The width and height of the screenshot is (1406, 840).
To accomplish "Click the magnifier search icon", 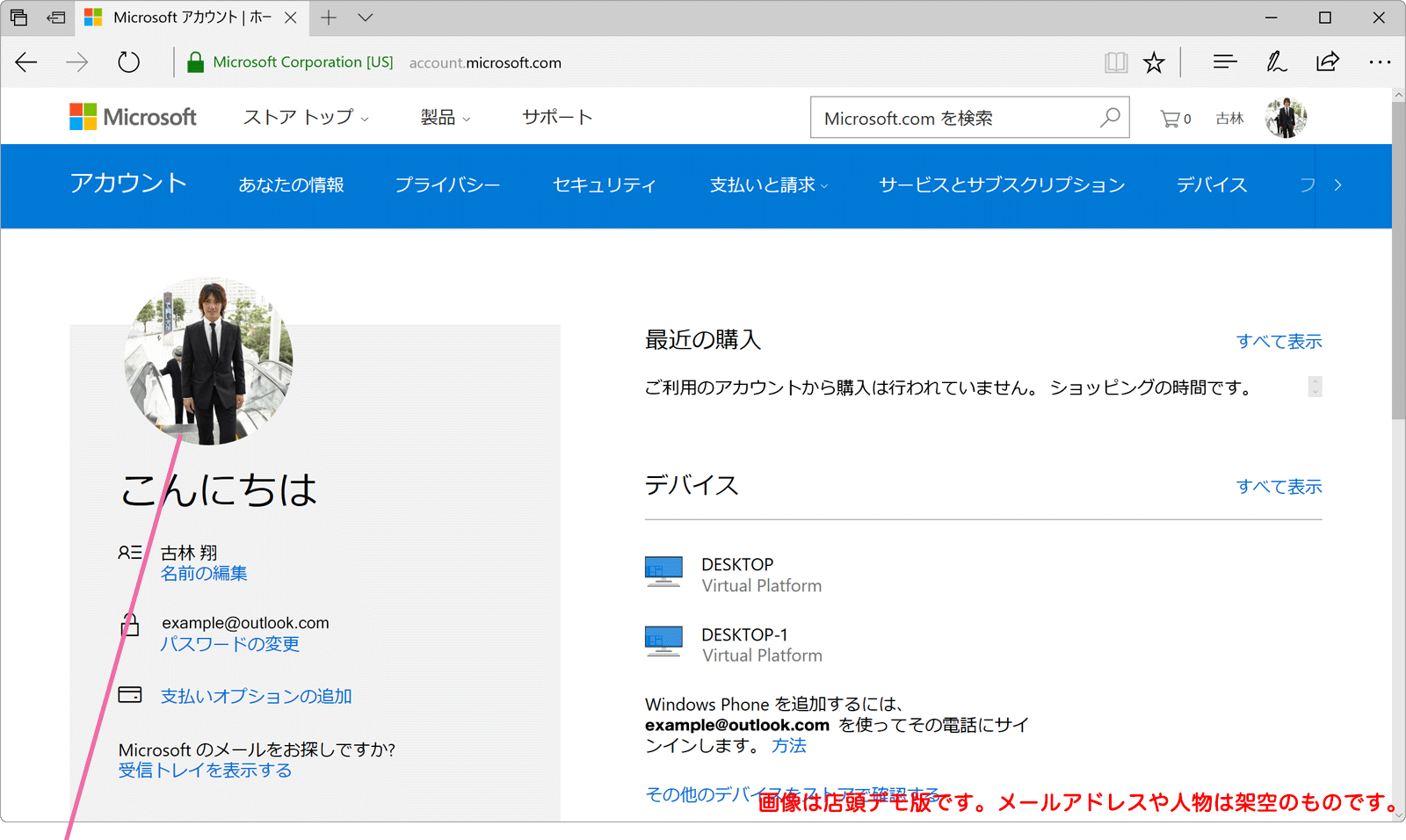I will pos(1111,117).
